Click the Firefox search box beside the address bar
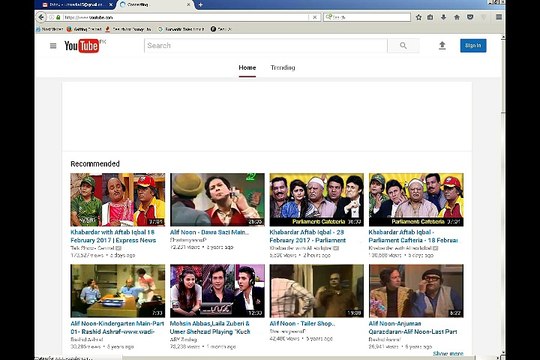This screenshot has width=540, height=360. (x=367, y=17)
